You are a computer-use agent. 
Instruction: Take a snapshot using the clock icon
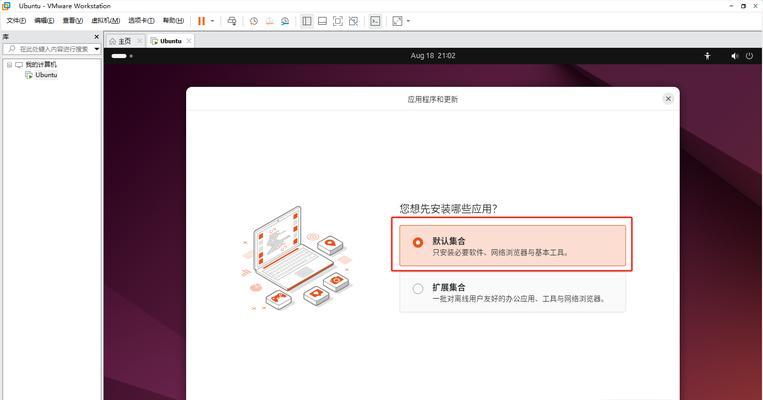pos(254,21)
